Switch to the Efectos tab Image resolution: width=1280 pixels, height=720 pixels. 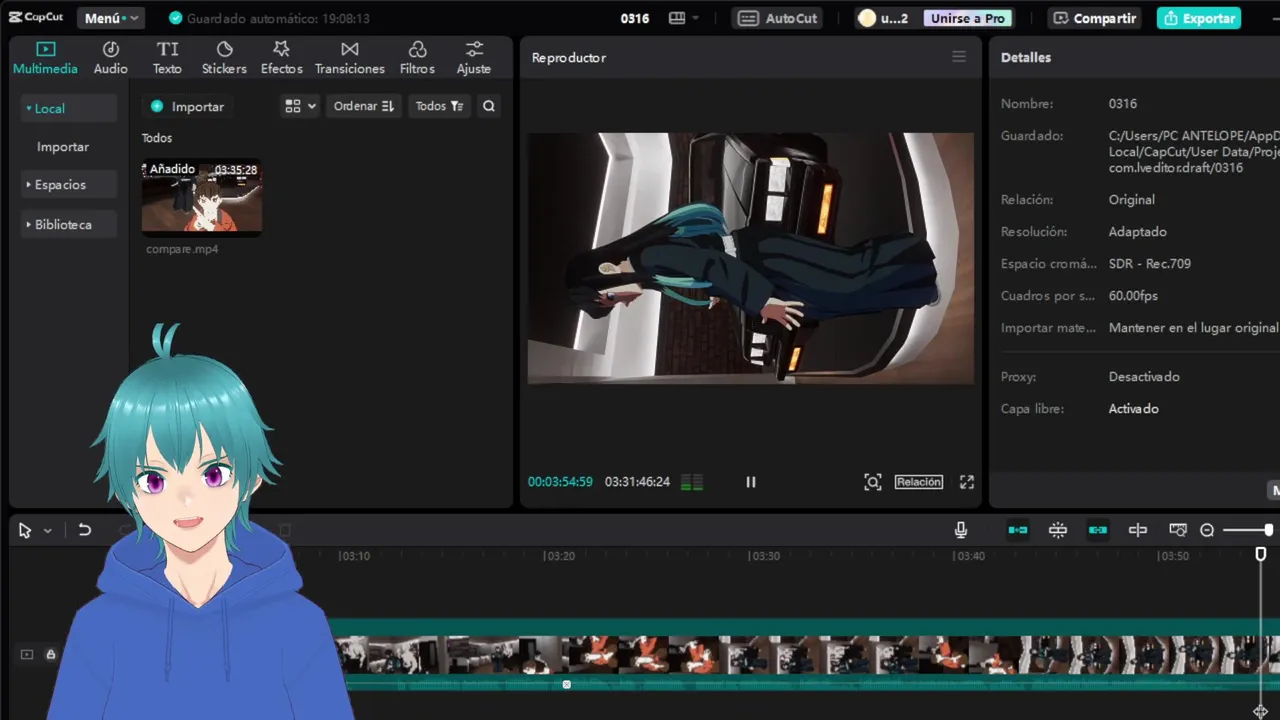pos(281,58)
